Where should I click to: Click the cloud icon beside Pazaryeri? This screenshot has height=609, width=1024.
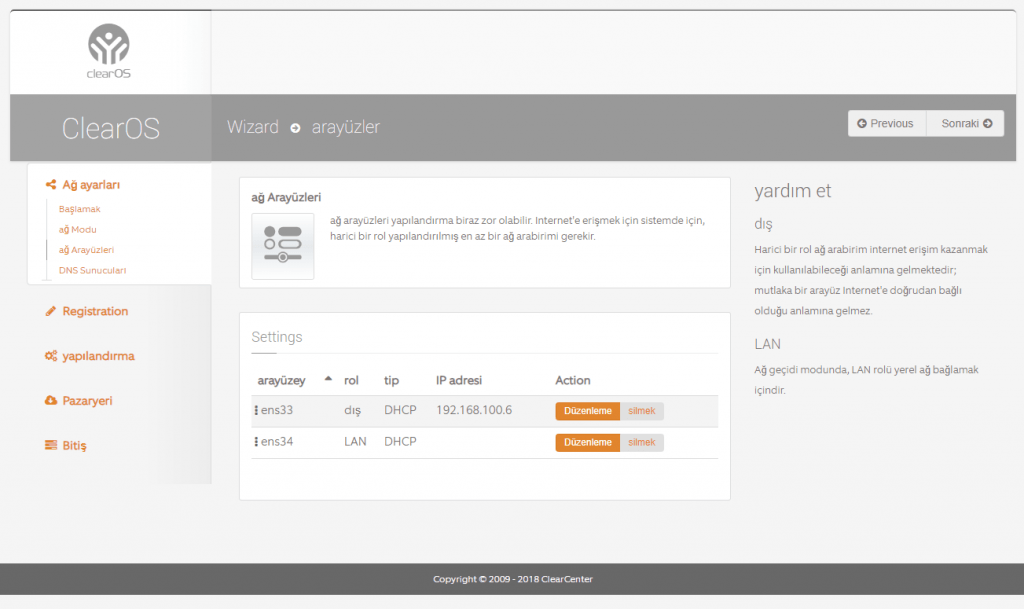click(x=51, y=400)
